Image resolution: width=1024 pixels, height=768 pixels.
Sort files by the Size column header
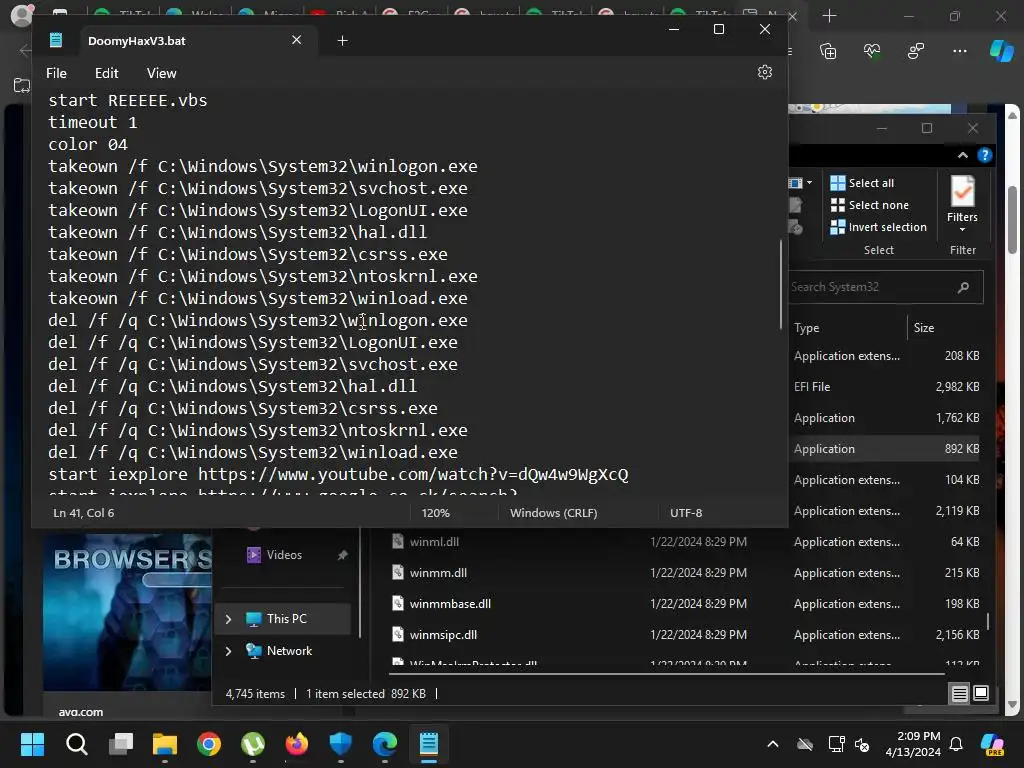(923, 328)
